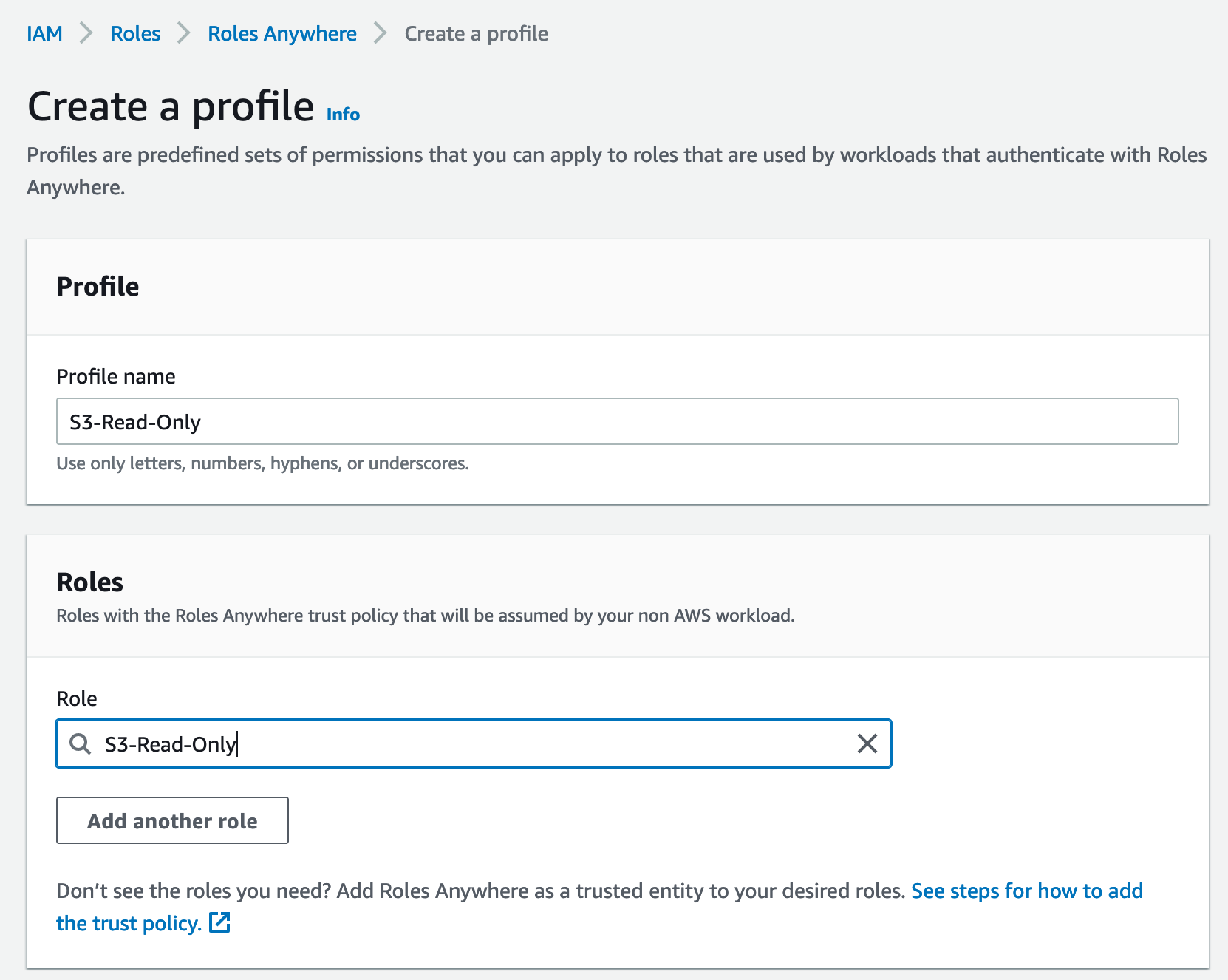Click the letters and numbers hint text
The image size is (1228, 980).
click(262, 463)
